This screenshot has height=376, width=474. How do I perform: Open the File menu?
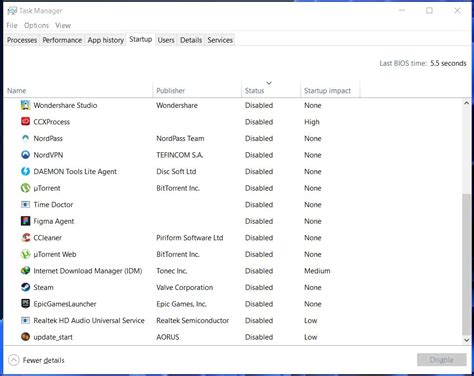click(x=12, y=25)
